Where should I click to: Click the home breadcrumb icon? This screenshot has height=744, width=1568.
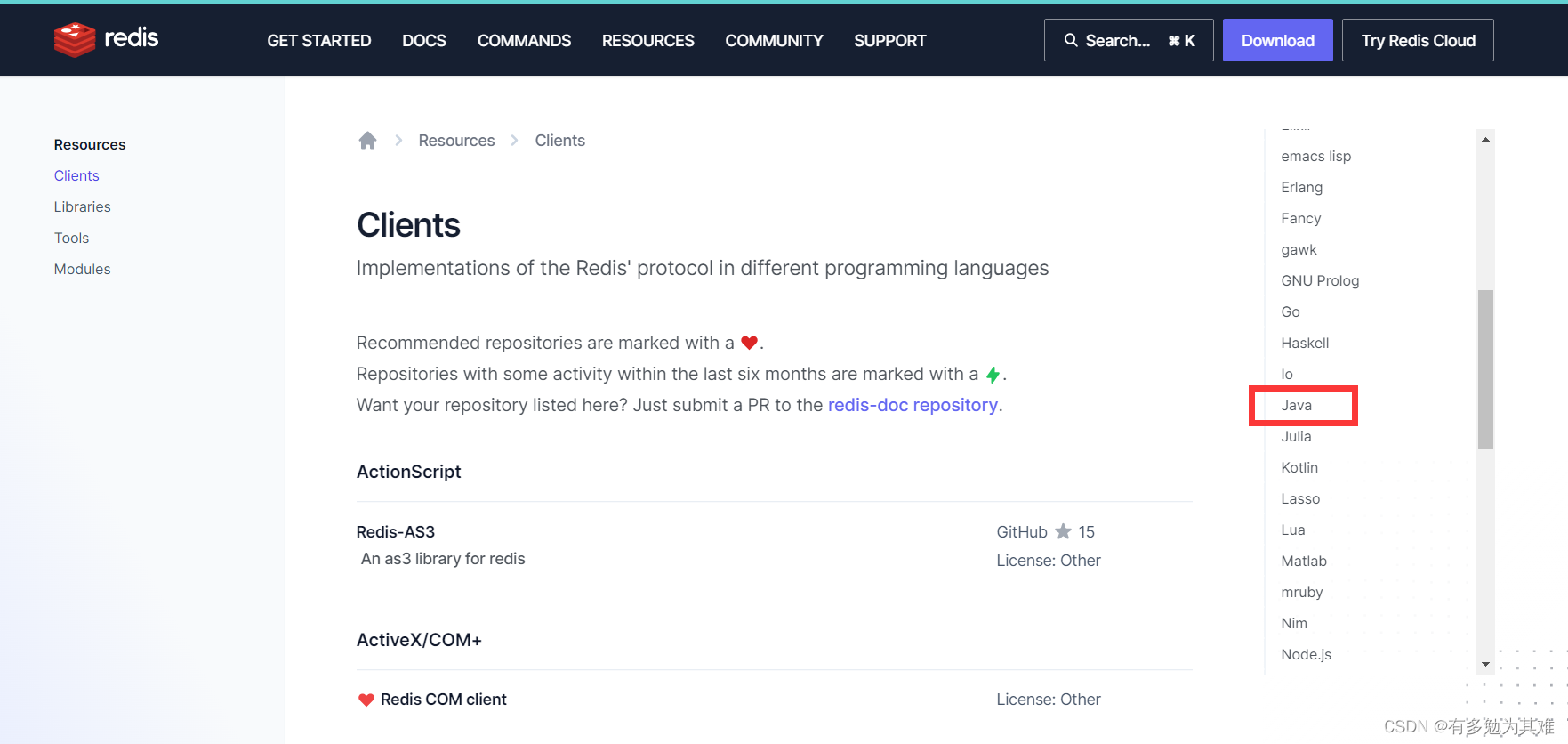(367, 141)
